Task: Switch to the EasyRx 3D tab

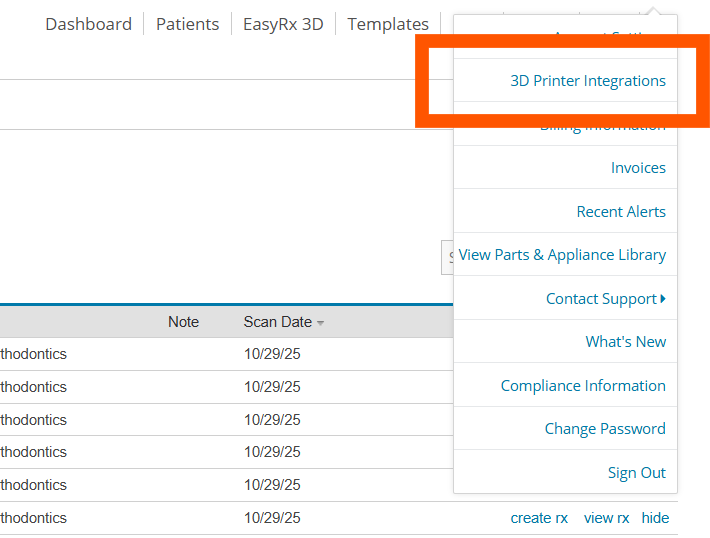Action: [x=283, y=24]
